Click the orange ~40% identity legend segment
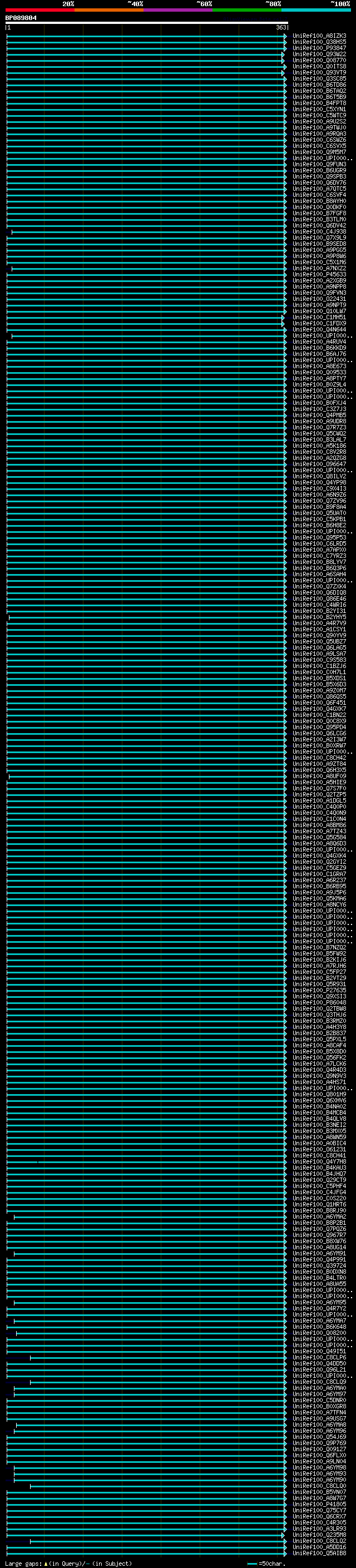This screenshot has height=1568, width=356. click(x=109, y=10)
